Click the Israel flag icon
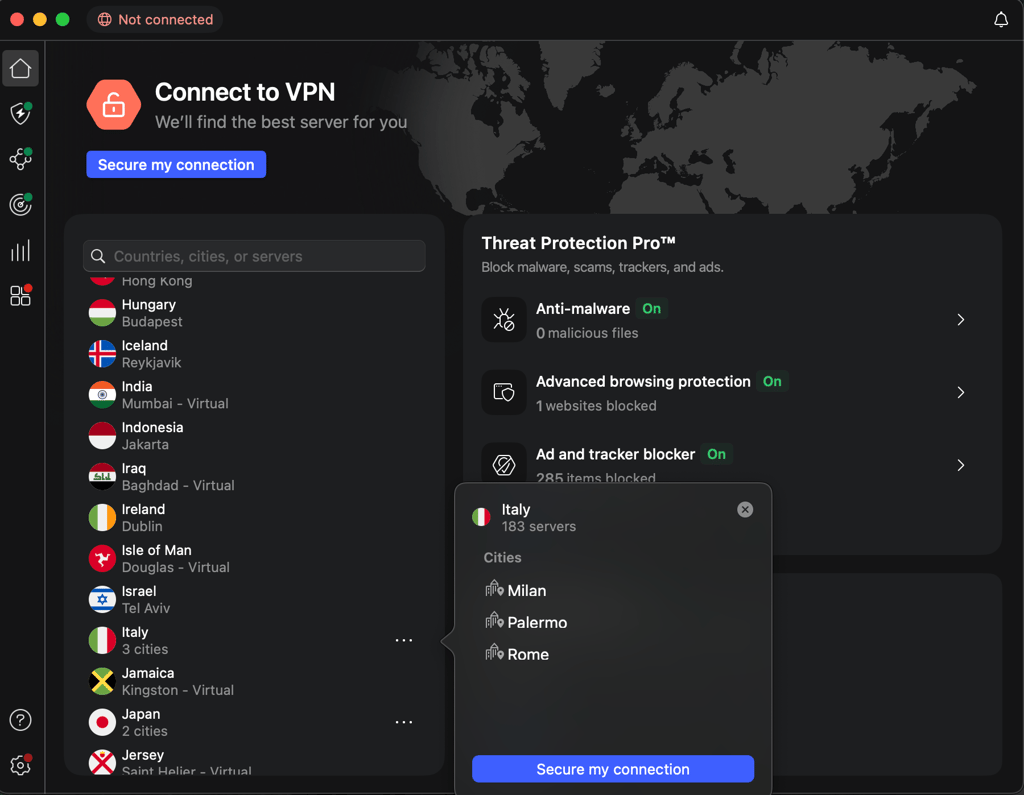 (103, 600)
